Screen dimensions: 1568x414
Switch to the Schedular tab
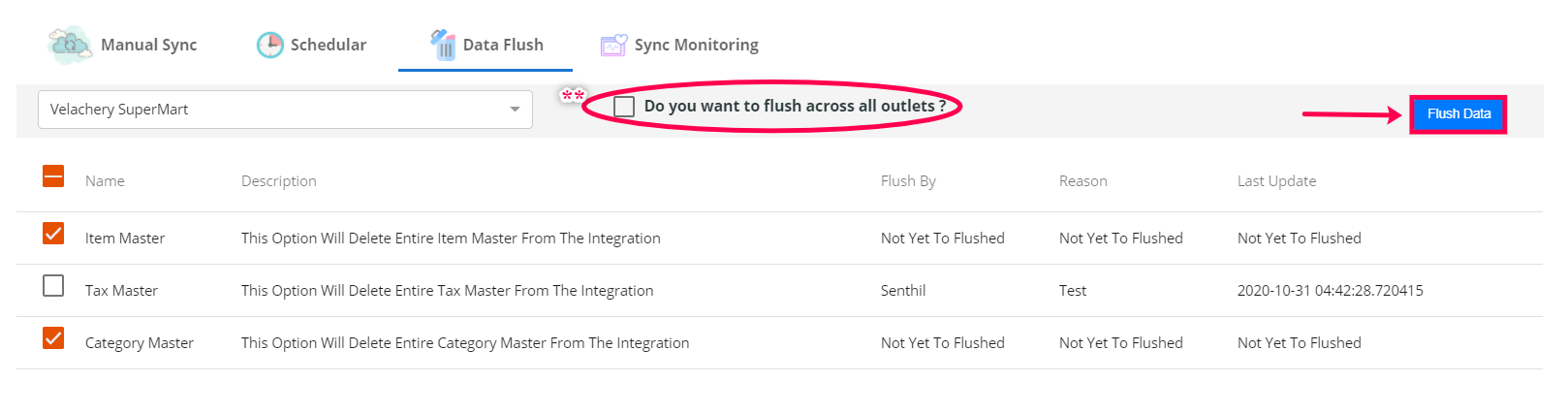pos(328,45)
